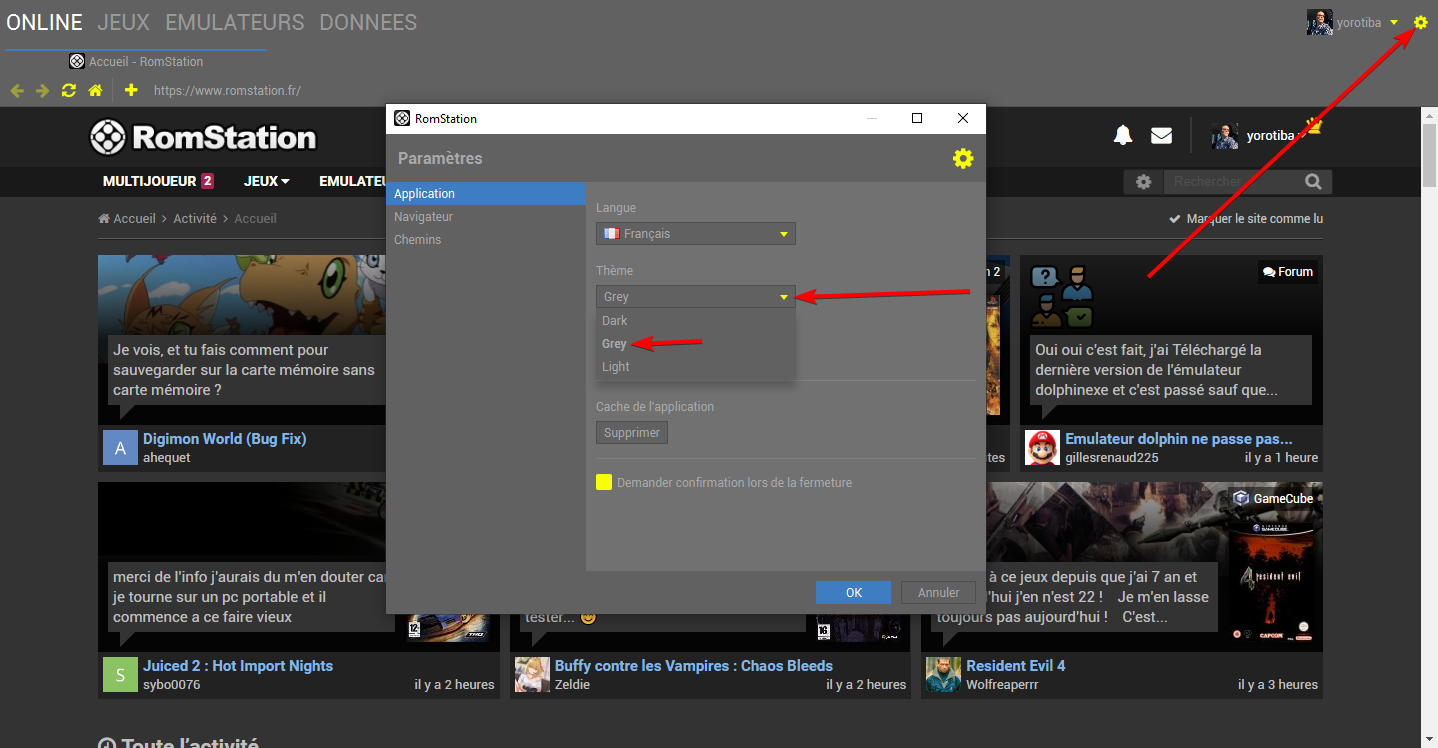This screenshot has width=1438, height=748.
Task: Refresh the page with the reload icon
Action: click(69, 91)
